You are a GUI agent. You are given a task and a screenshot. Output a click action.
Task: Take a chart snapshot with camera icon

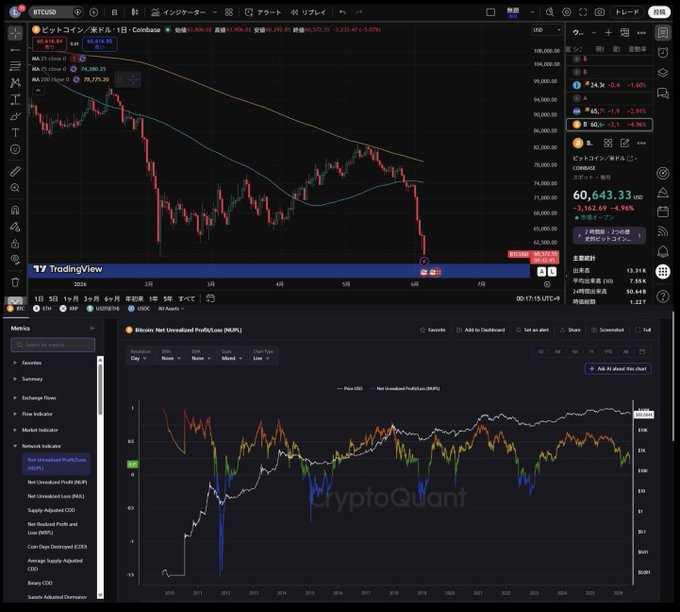pyautogui.click(x=599, y=12)
